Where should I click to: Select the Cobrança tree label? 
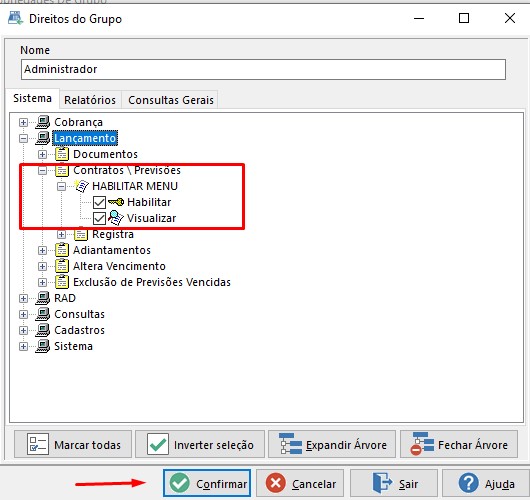[x=78, y=122]
